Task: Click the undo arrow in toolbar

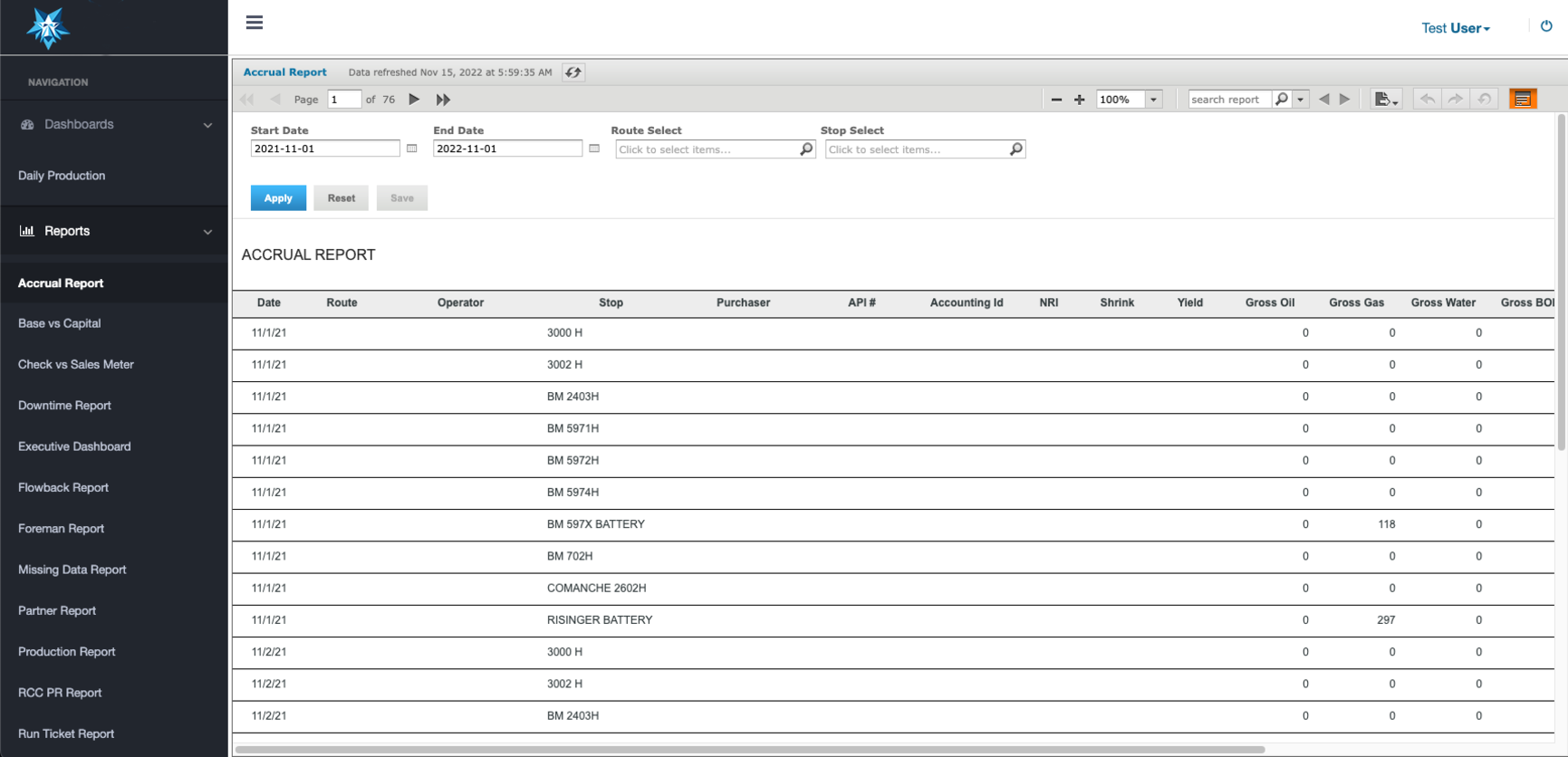Action: [x=1428, y=100]
